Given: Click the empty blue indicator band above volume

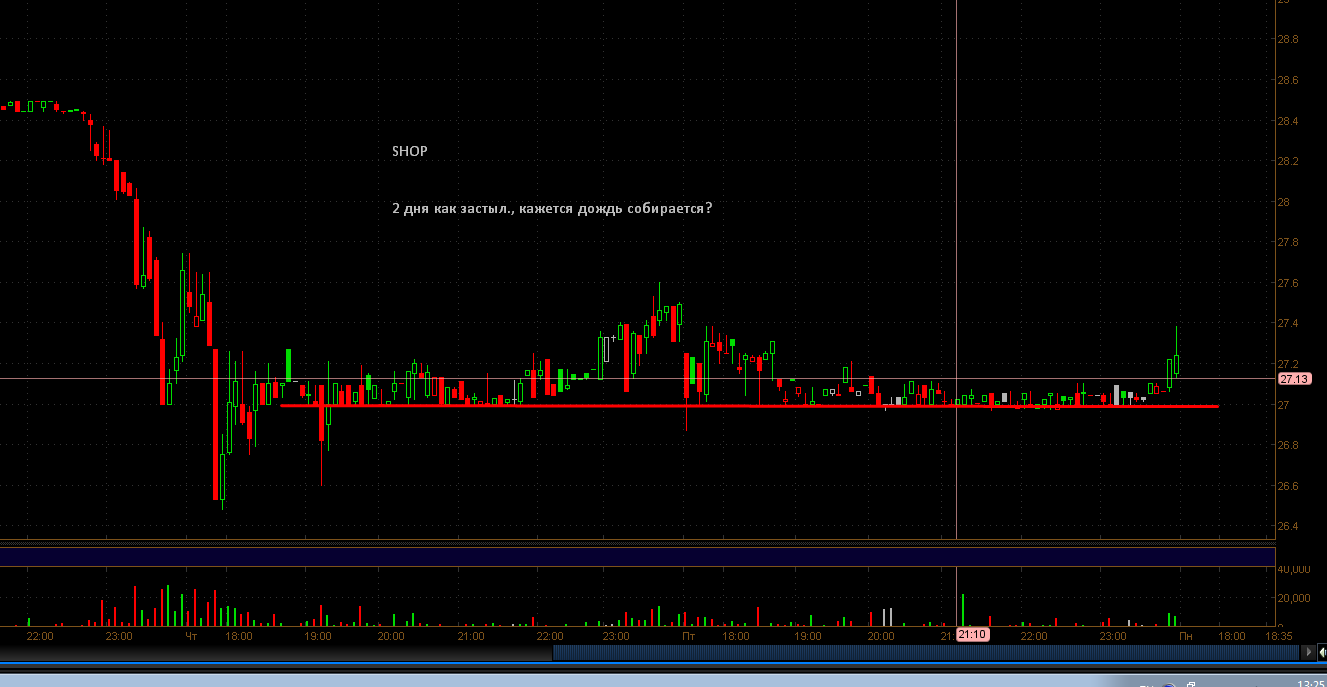Looking at the screenshot, I should coord(637,556).
